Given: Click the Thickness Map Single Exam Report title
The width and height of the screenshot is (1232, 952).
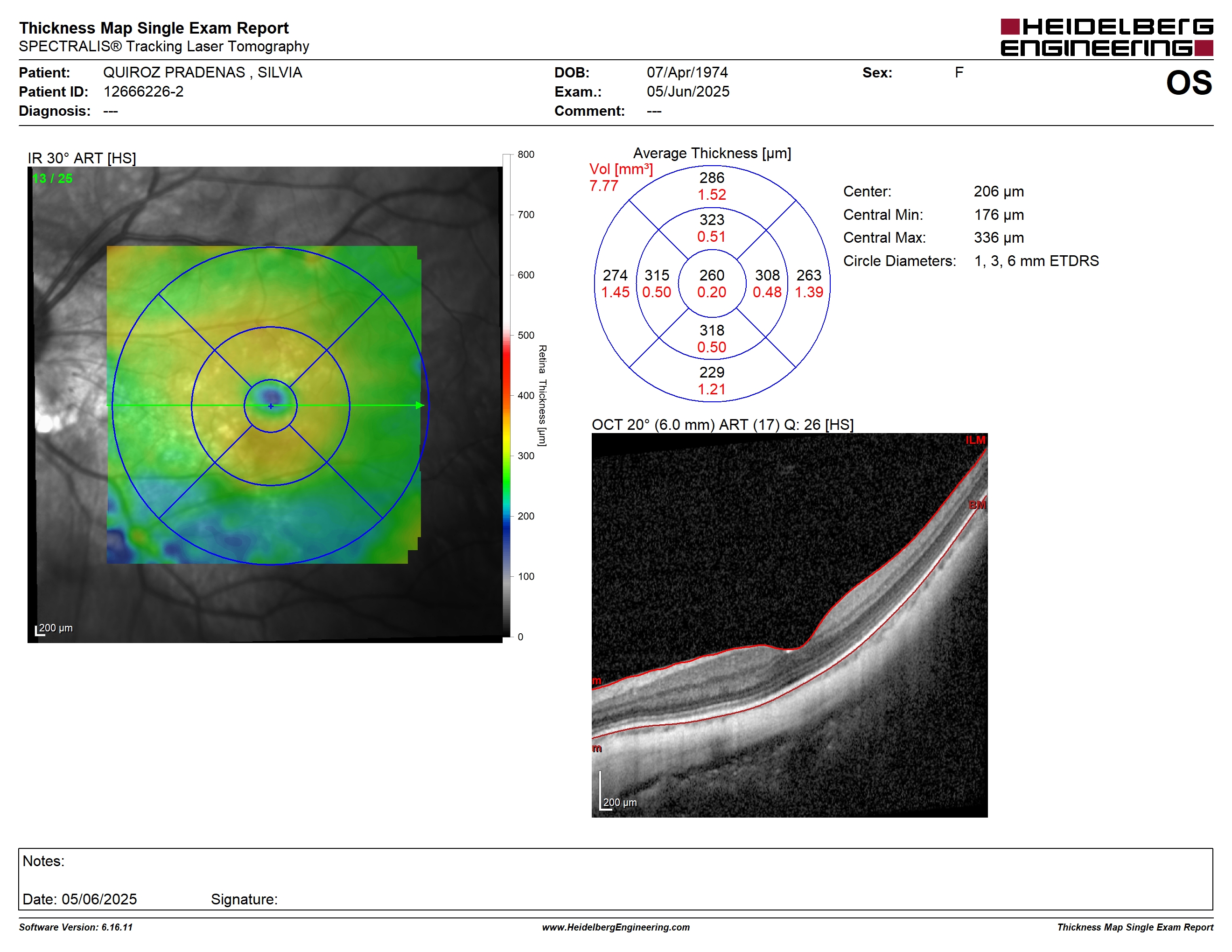Looking at the screenshot, I should pos(154,28).
